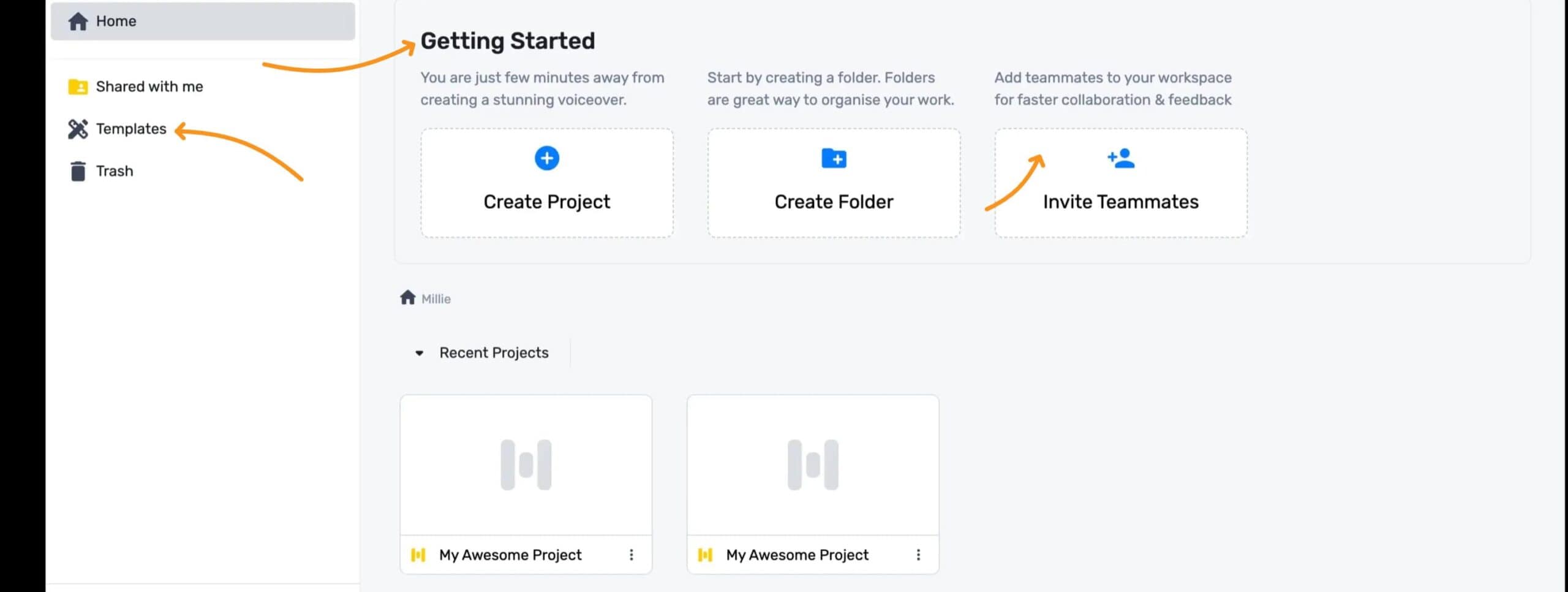Click the home icon beside Millie breadcrumb
1568x592 pixels.
point(408,298)
